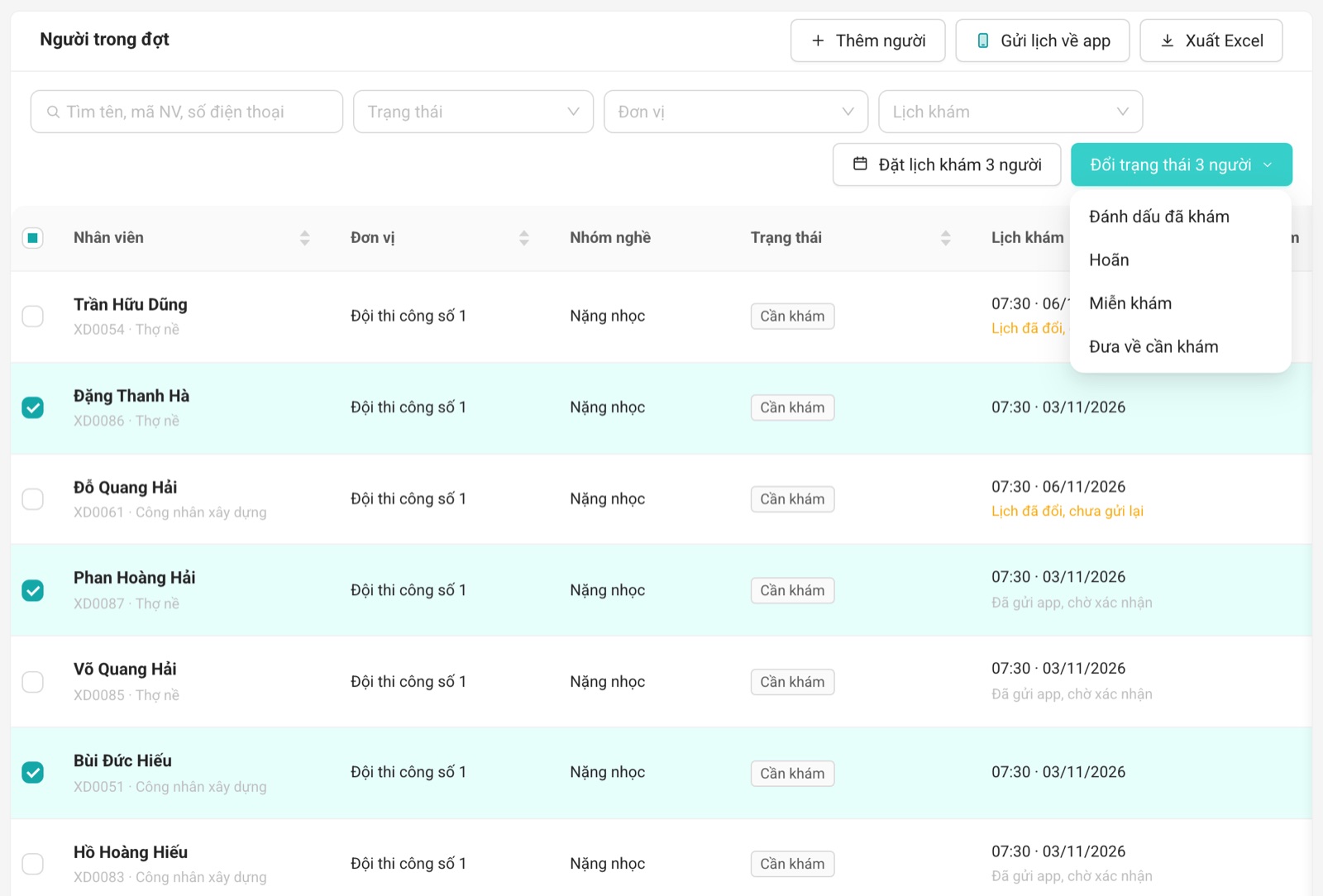Check the Đỗ Quang Hải row
This screenshot has height=896, width=1323.
[x=32, y=499]
